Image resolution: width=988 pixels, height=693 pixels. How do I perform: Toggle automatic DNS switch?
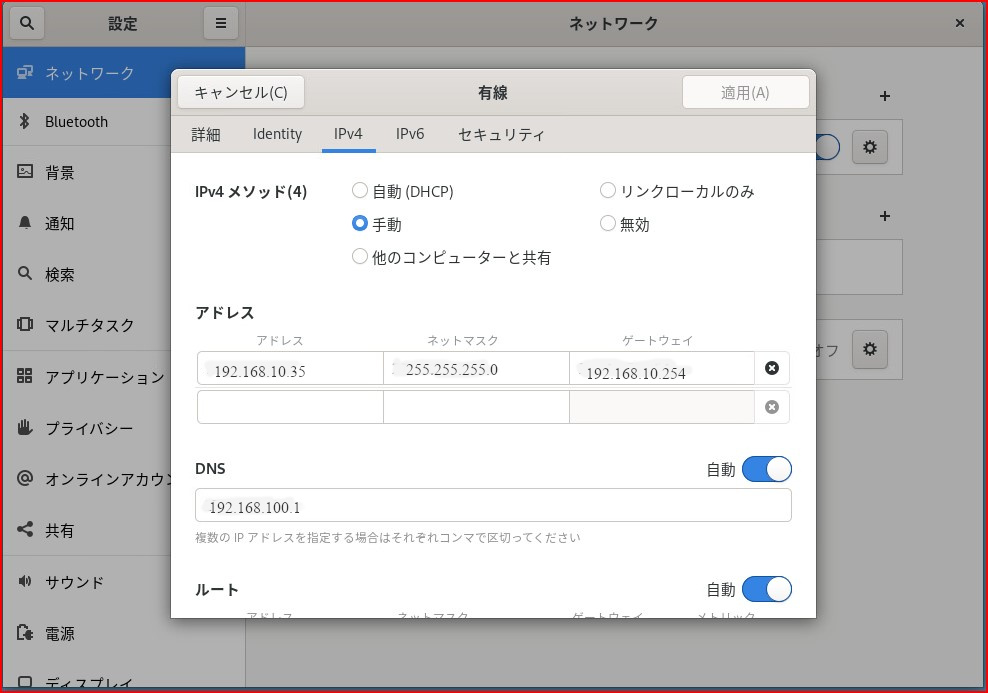point(766,469)
